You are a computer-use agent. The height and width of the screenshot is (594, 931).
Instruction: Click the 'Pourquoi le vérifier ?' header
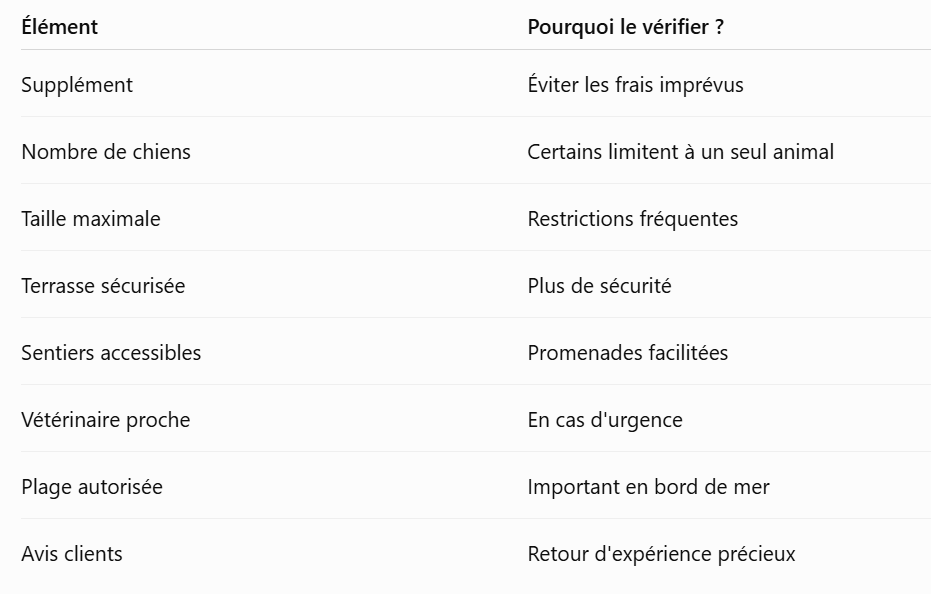[625, 27]
